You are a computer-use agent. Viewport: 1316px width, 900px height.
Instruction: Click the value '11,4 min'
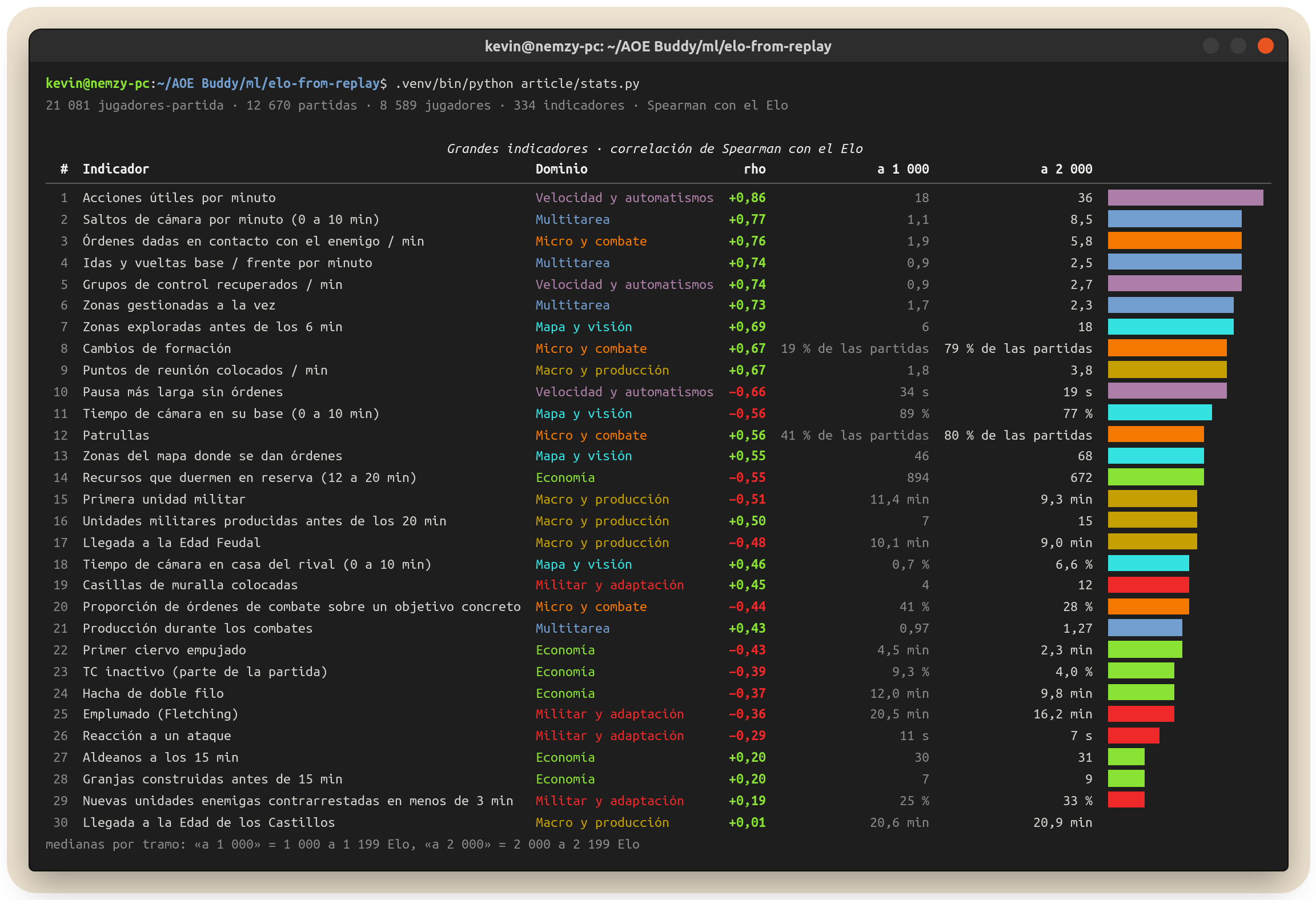point(900,499)
